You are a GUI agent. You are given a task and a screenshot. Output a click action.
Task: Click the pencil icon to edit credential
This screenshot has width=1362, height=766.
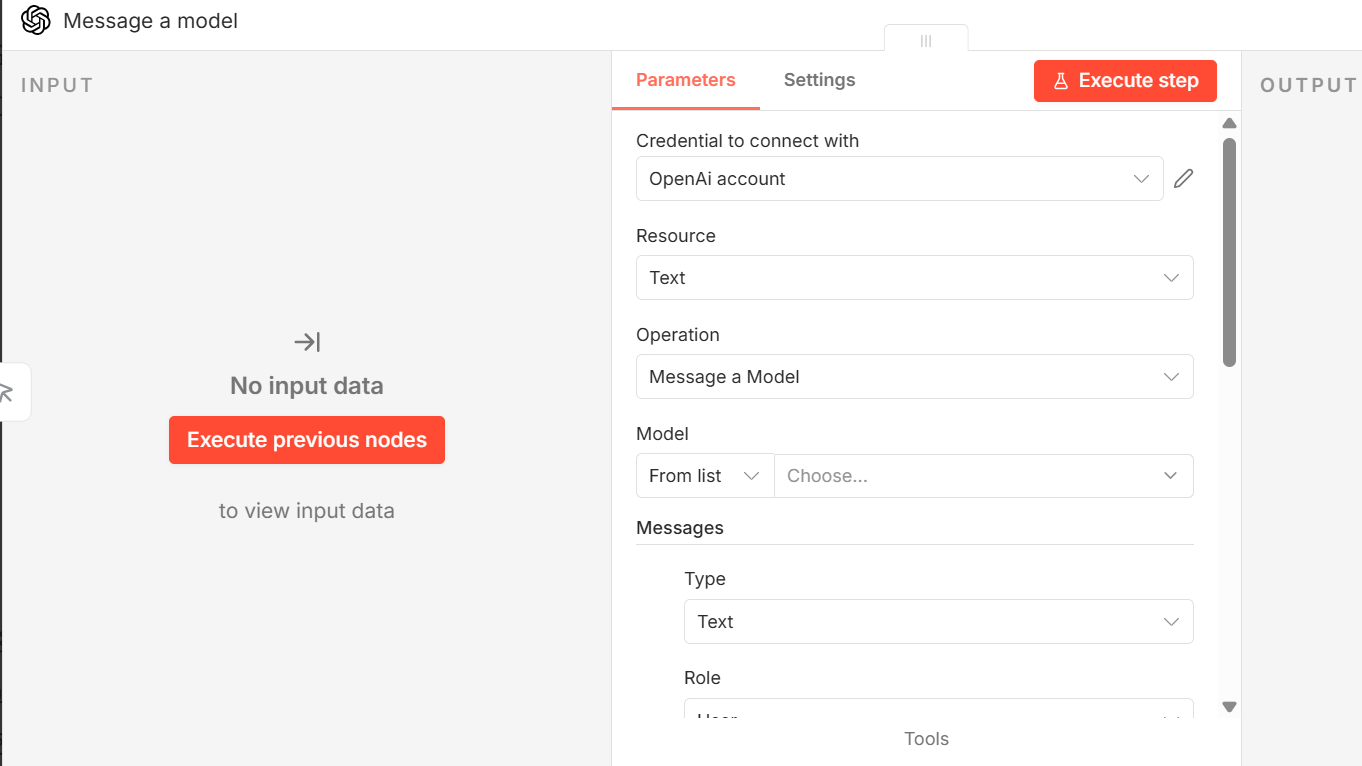pos(1183,179)
